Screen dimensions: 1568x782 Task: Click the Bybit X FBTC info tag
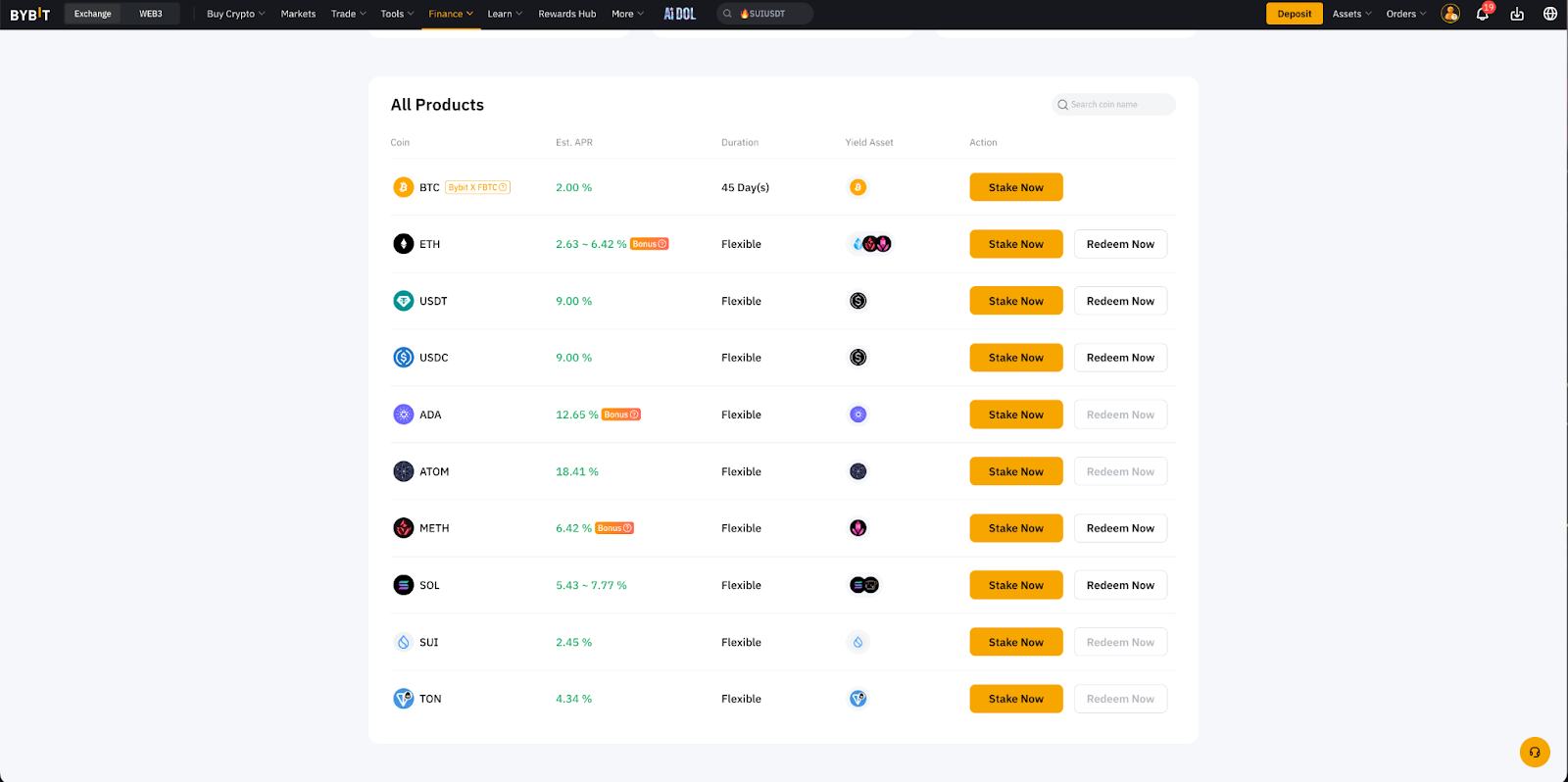tap(478, 187)
